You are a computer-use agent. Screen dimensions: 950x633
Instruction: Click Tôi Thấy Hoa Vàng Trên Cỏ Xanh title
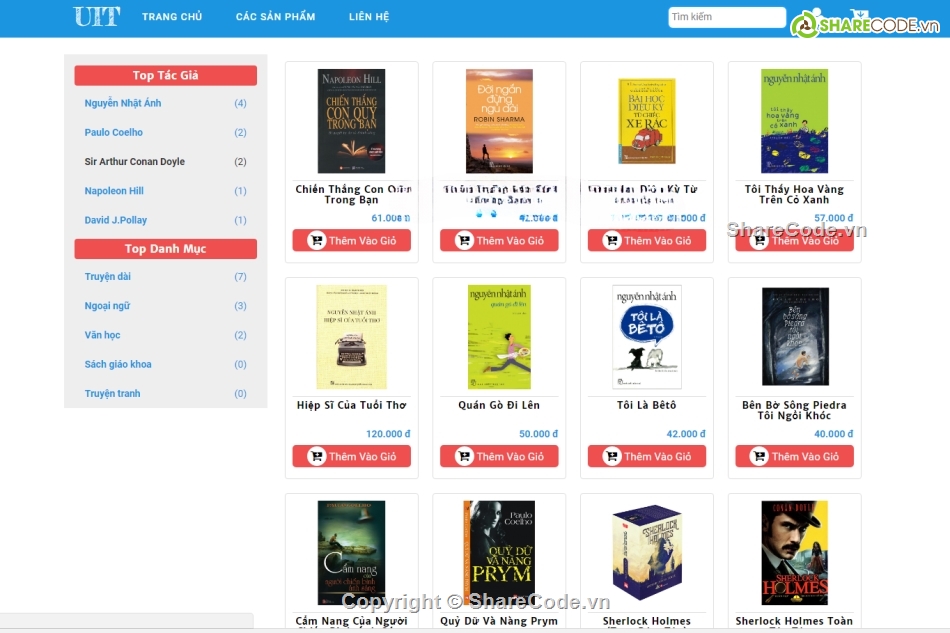coord(794,194)
